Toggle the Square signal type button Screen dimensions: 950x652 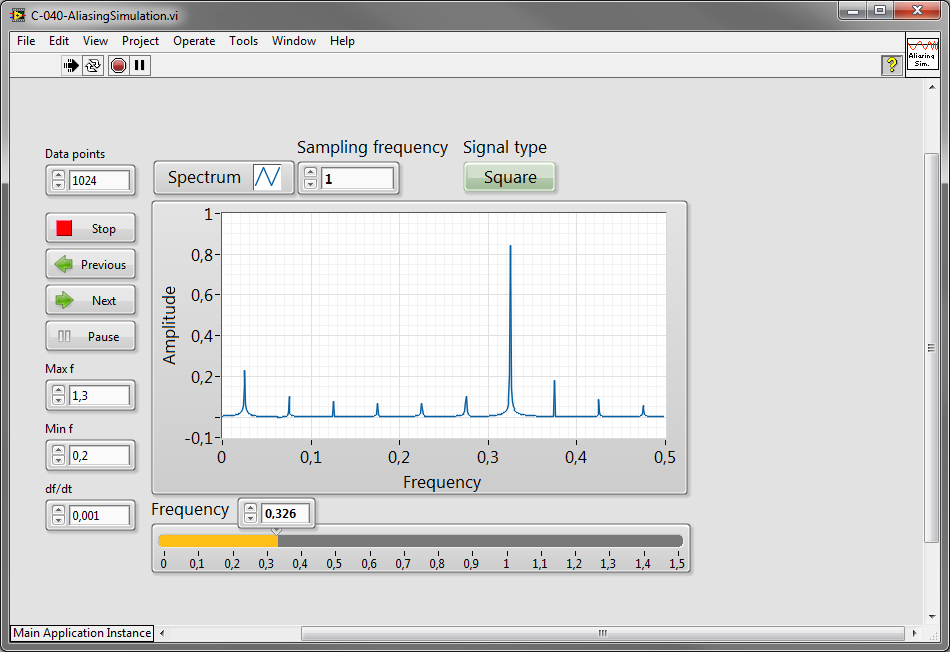click(x=510, y=178)
